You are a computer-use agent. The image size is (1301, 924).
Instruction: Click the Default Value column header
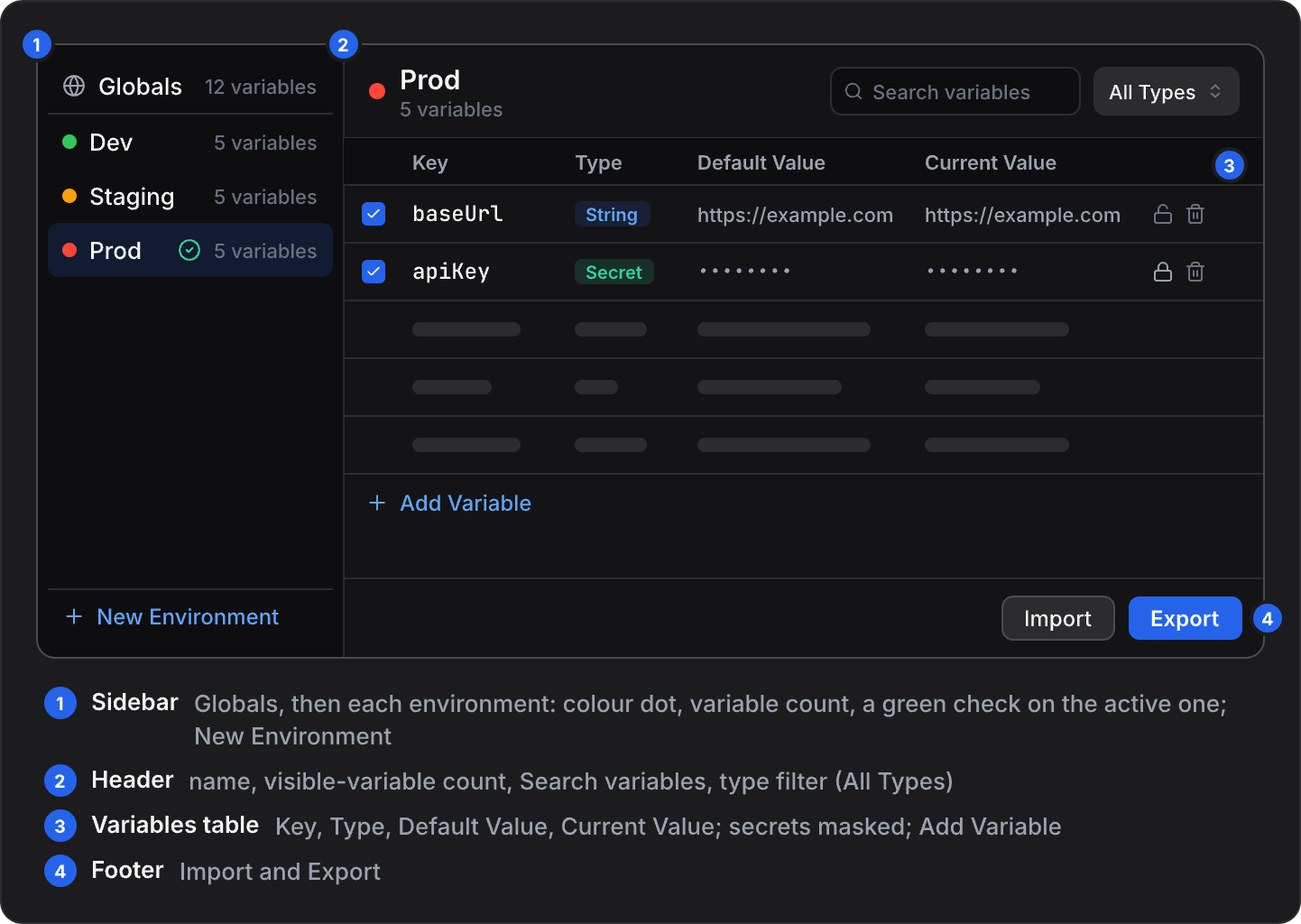coord(761,162)
